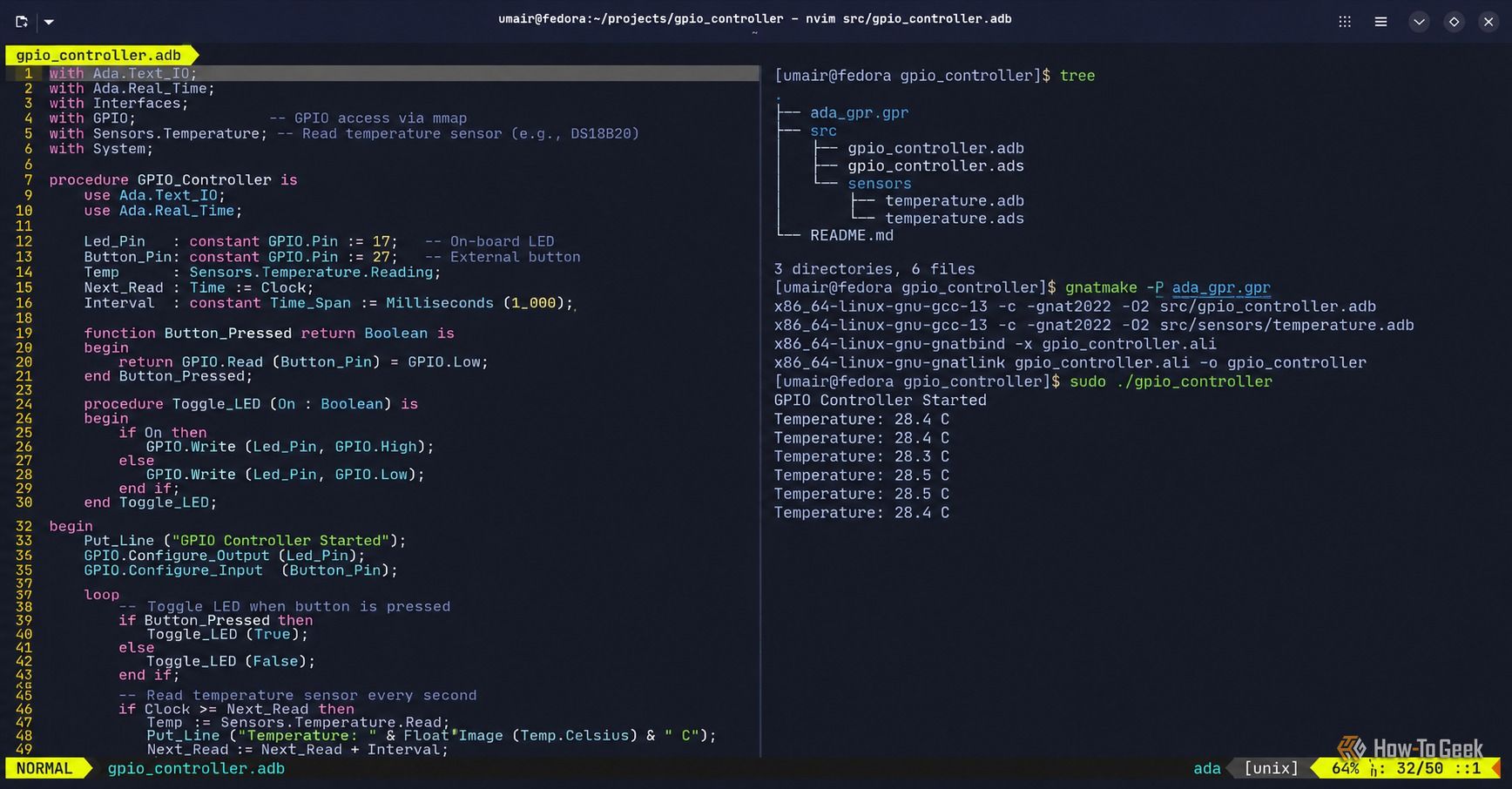Click line number 16 in the gutter
Image resolution: width=1512 pixels, height=789 pixels.
24,303
